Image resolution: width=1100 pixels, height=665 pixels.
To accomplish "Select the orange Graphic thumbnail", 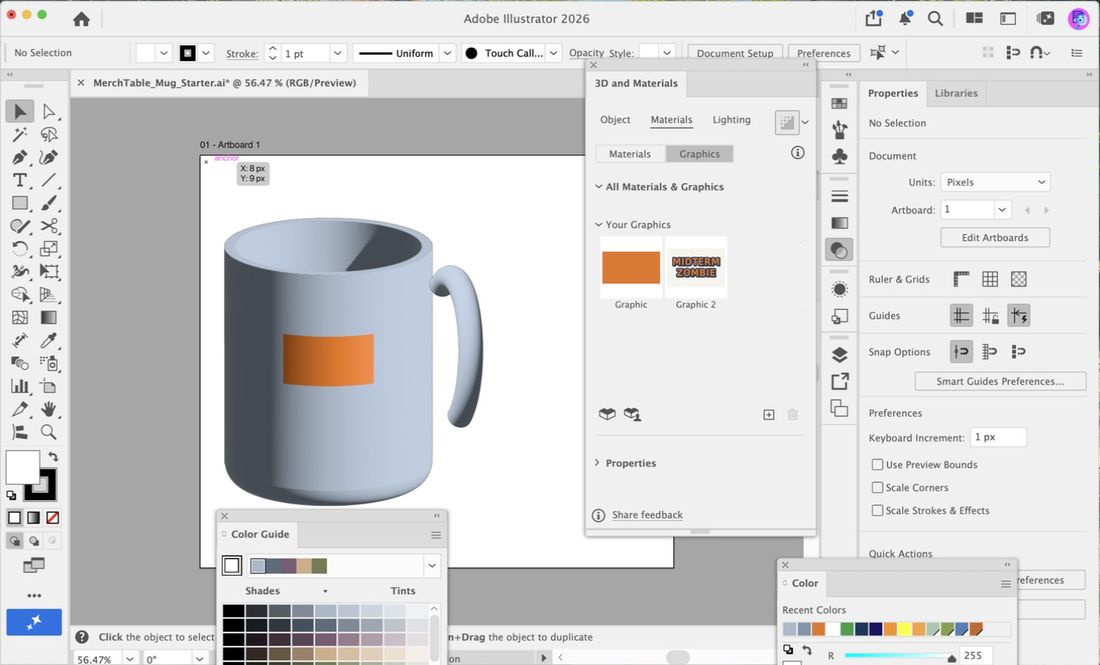I will click(x=631, y=267).
